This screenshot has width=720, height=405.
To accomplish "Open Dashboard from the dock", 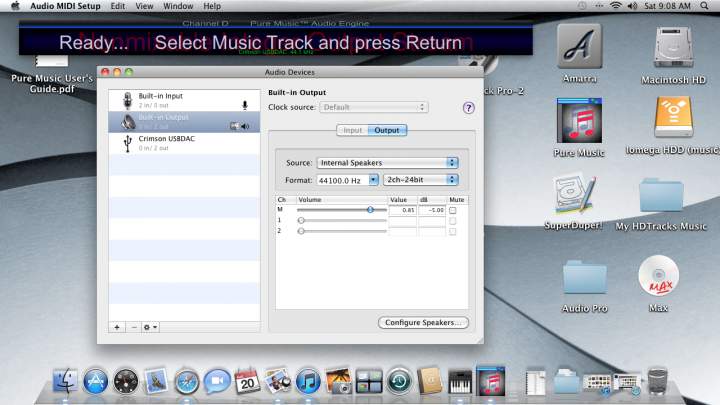I will click(125, 381).
